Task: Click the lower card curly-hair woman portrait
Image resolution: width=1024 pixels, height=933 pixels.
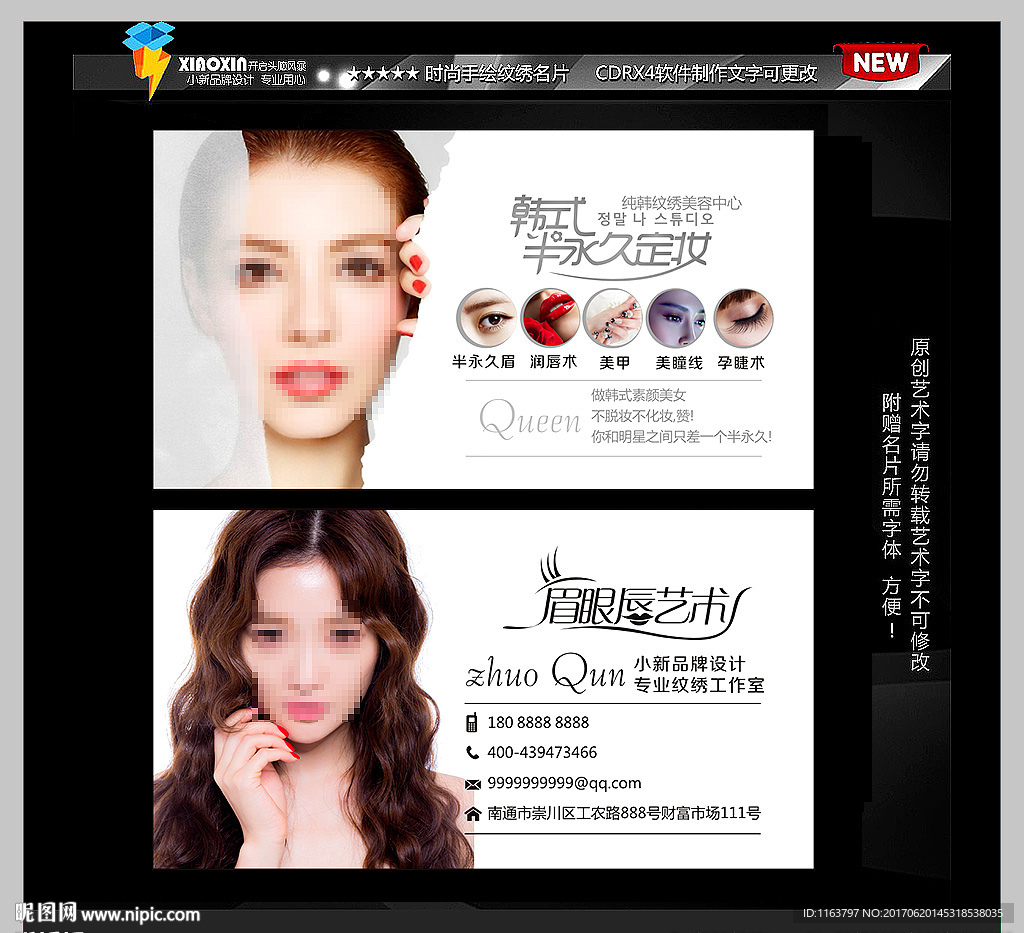Action: 312,689
